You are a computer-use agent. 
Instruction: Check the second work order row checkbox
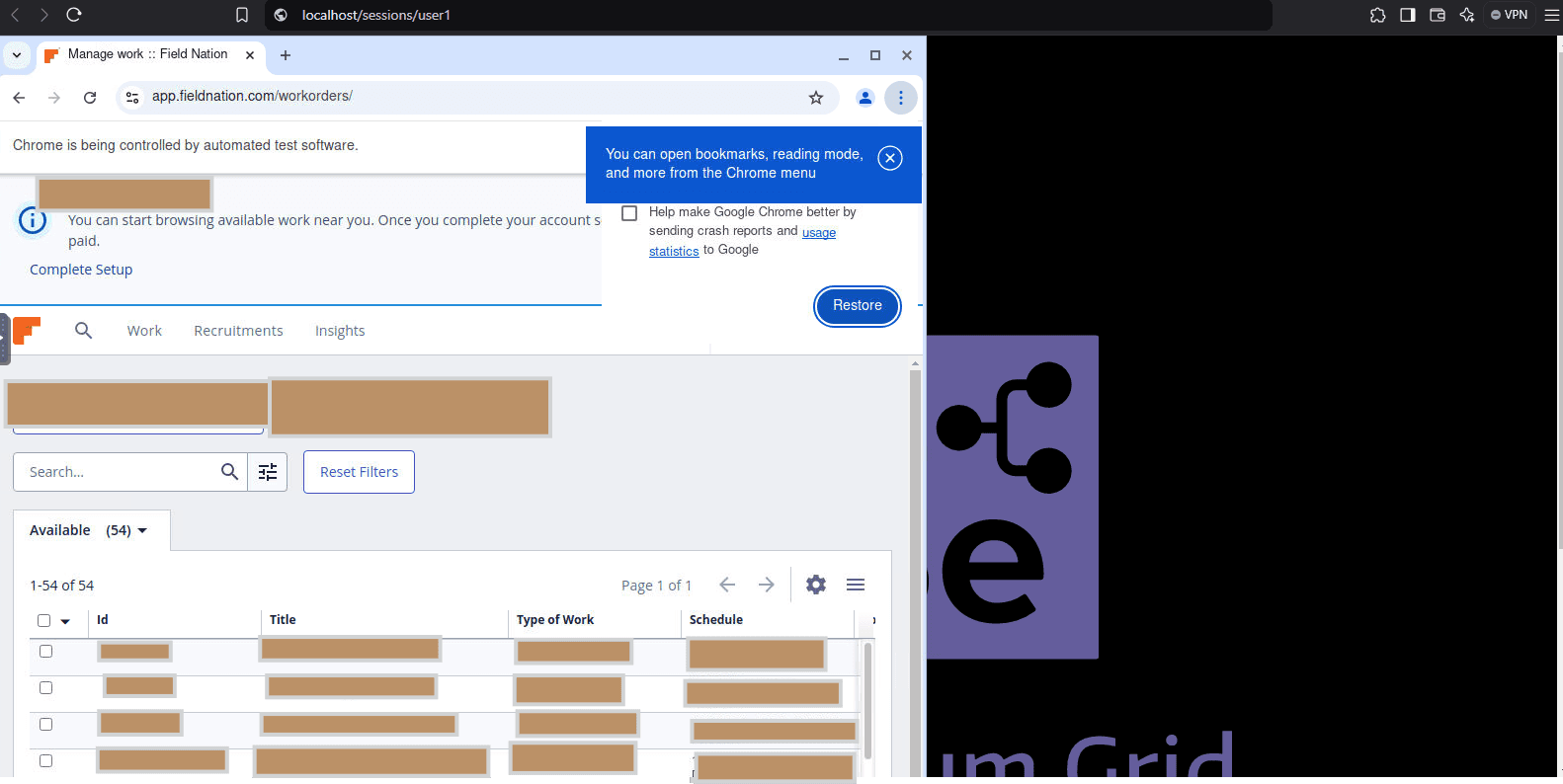45,688
